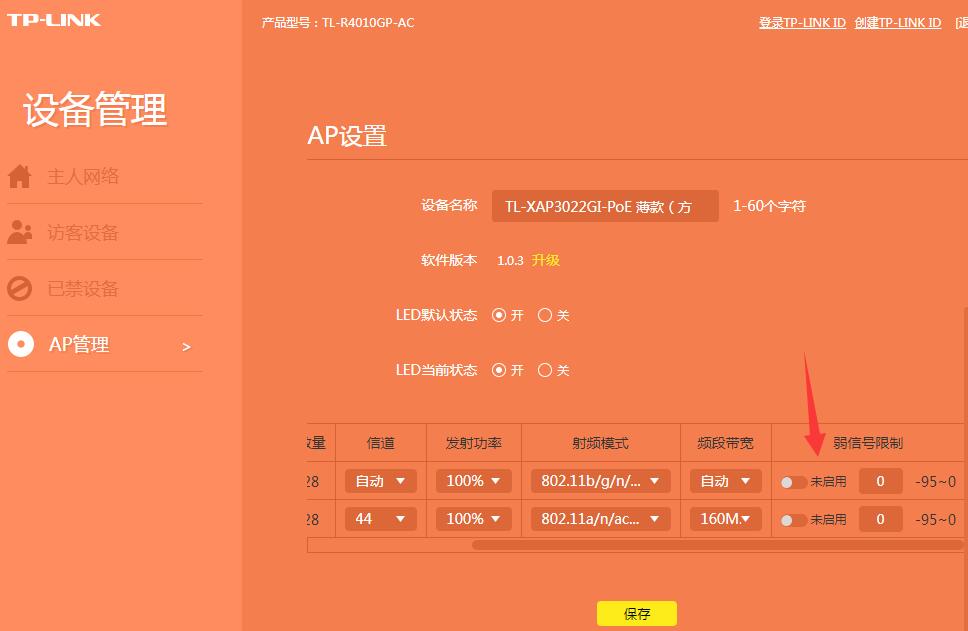
Task: Click the arrow at the end of AP管理
Action: 186,347
